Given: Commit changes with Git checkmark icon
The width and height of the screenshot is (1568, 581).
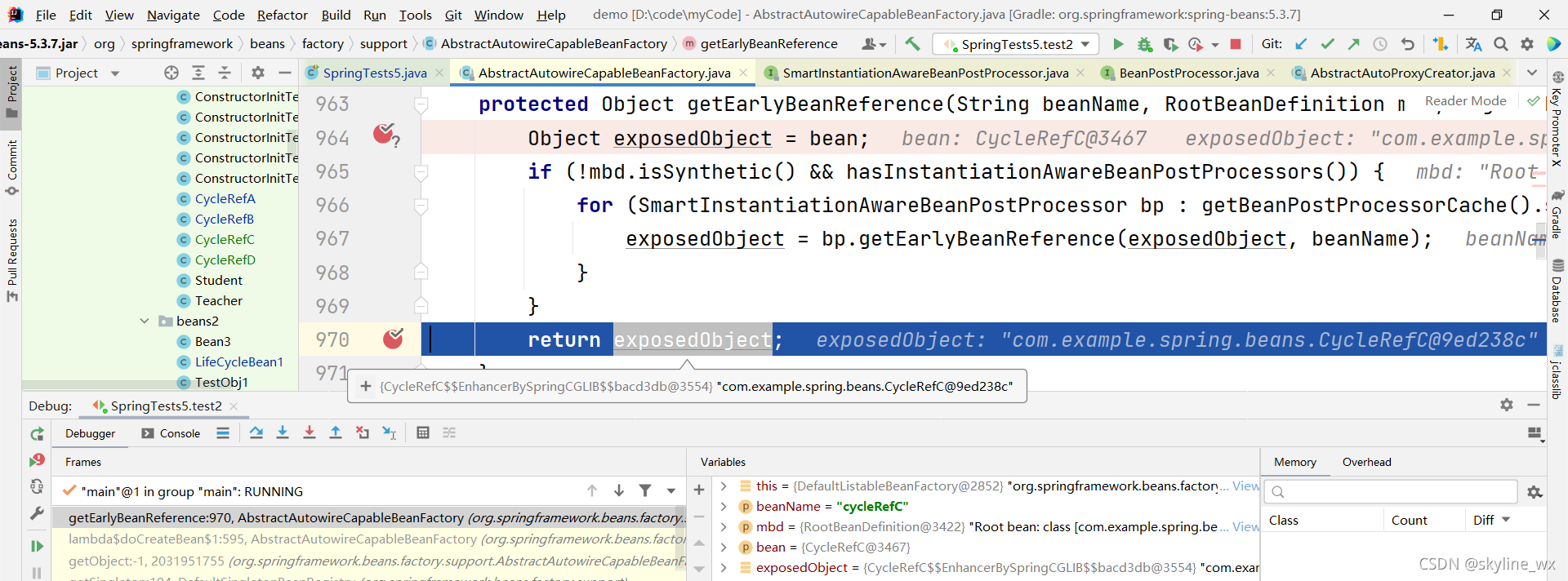Looking at the screenshot, I should coord(1327,44).
